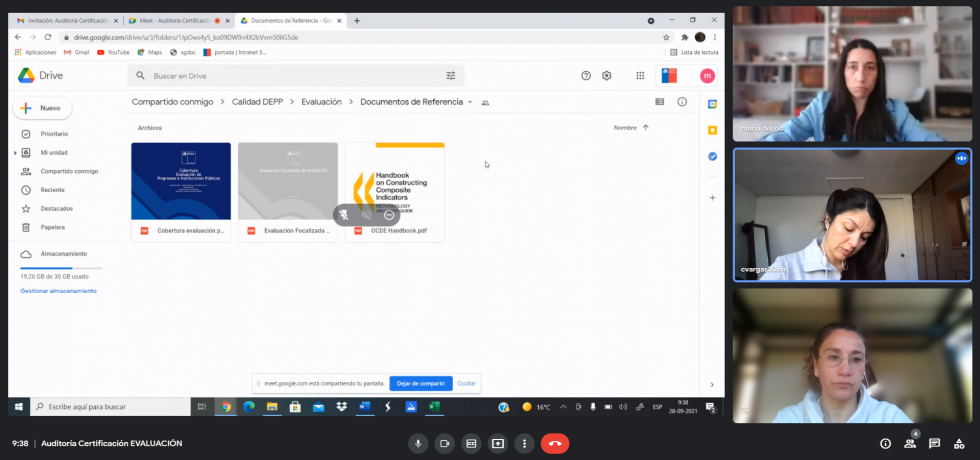Show Meet participants list icon

(x=910, y=444)
